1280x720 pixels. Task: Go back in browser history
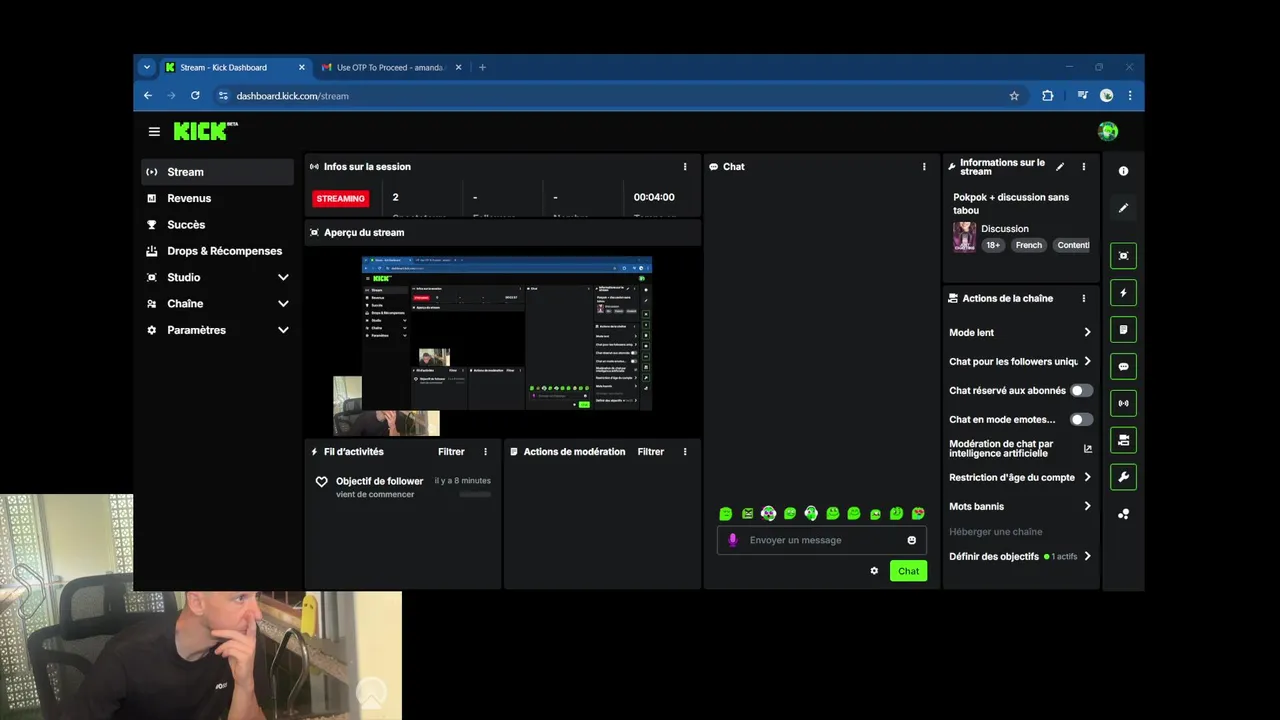(148, 96)
